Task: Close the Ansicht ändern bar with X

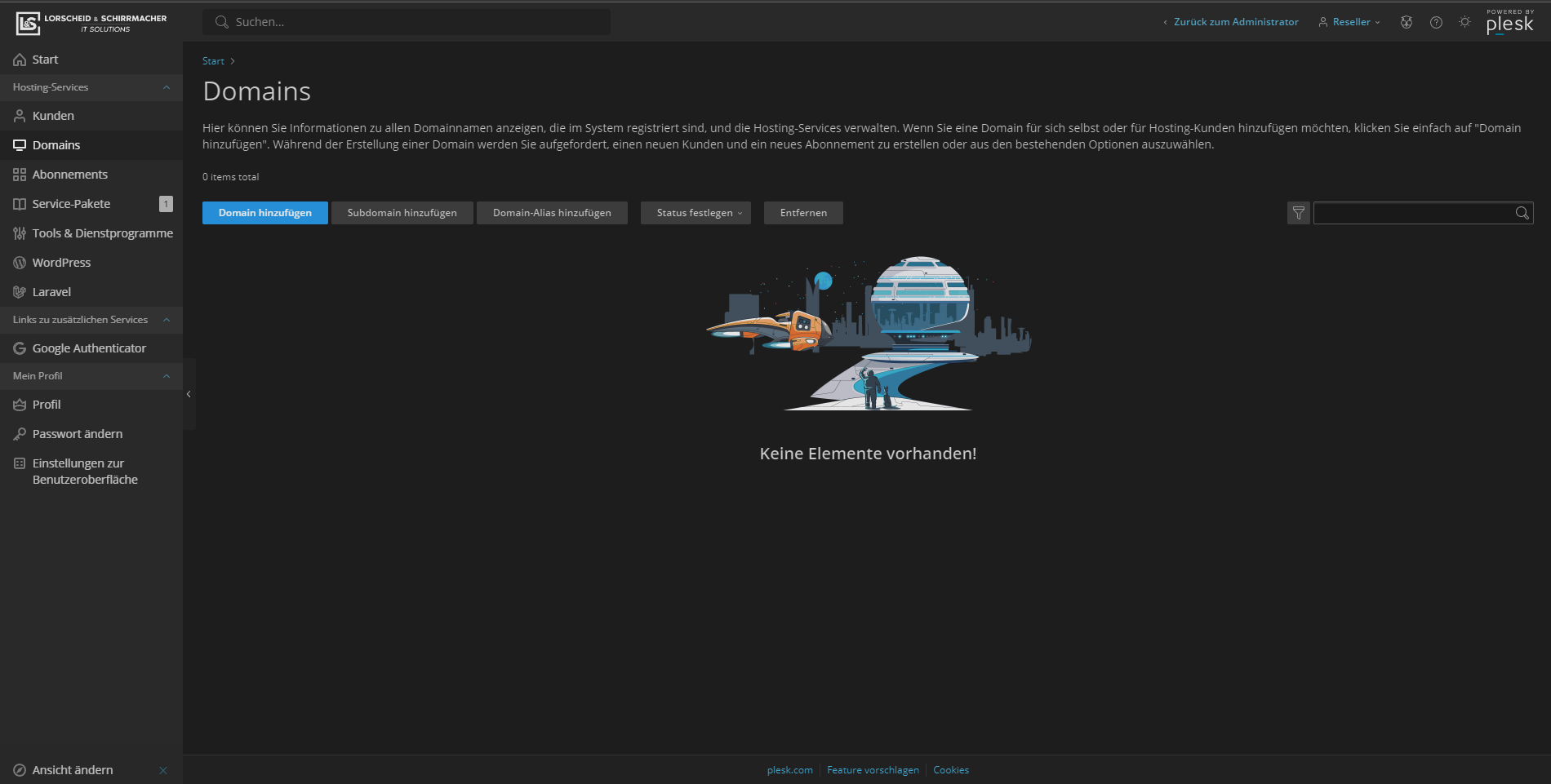Action: coord(163,770)
